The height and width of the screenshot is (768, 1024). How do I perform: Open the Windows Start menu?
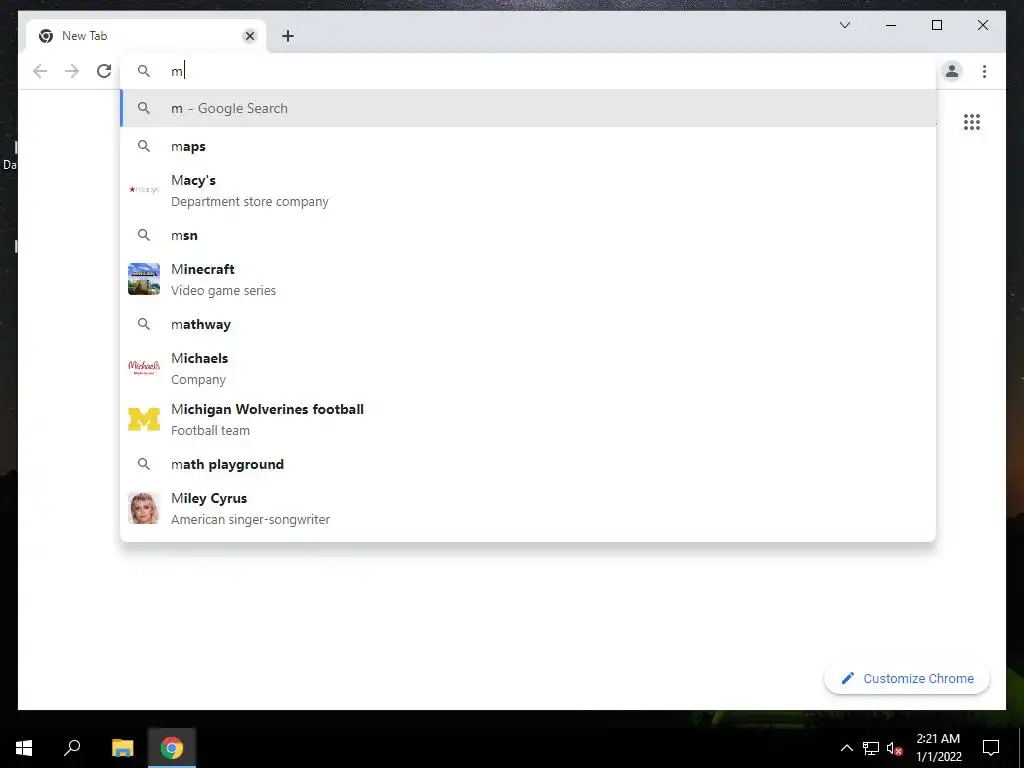(x=24, y=748)
